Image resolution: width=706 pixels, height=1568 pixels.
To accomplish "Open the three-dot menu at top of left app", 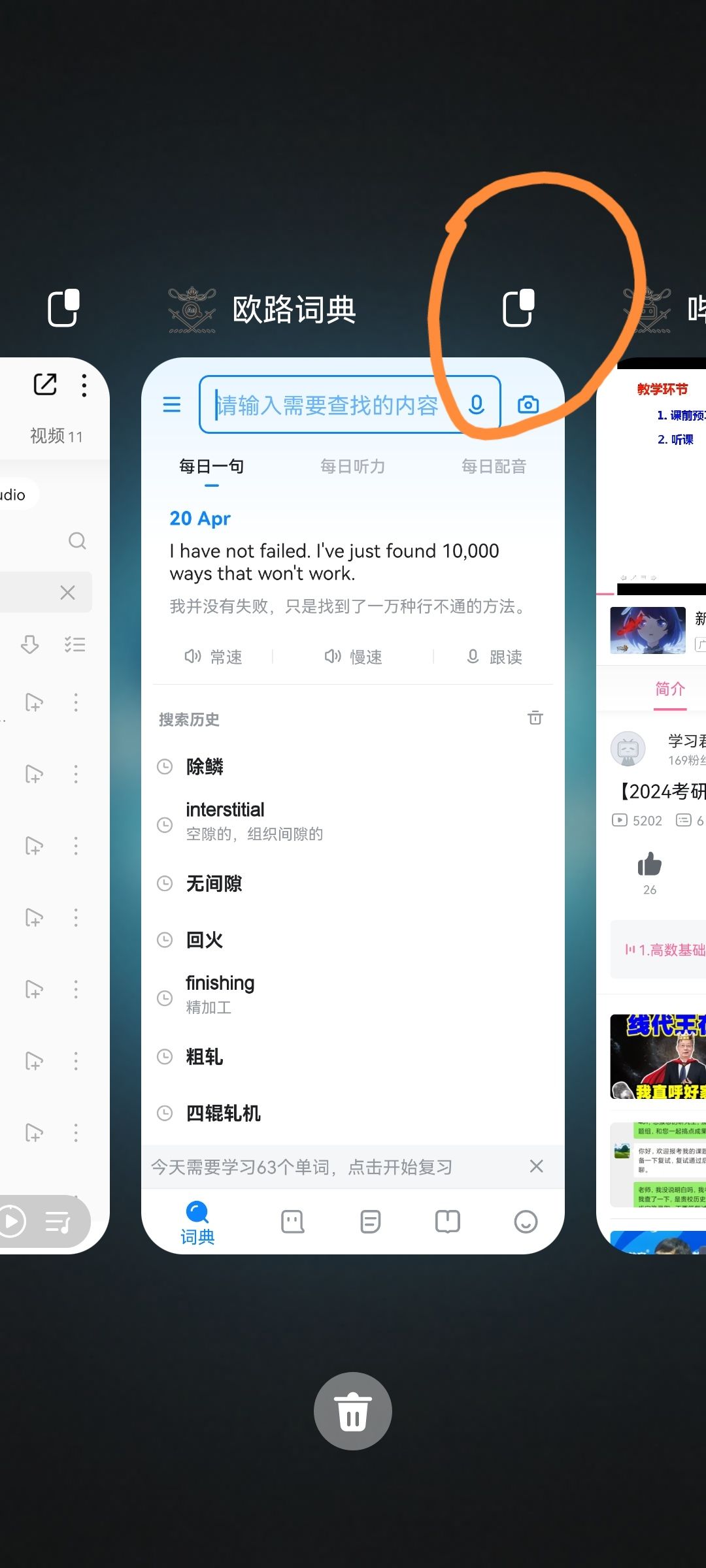I will point(84,385).
